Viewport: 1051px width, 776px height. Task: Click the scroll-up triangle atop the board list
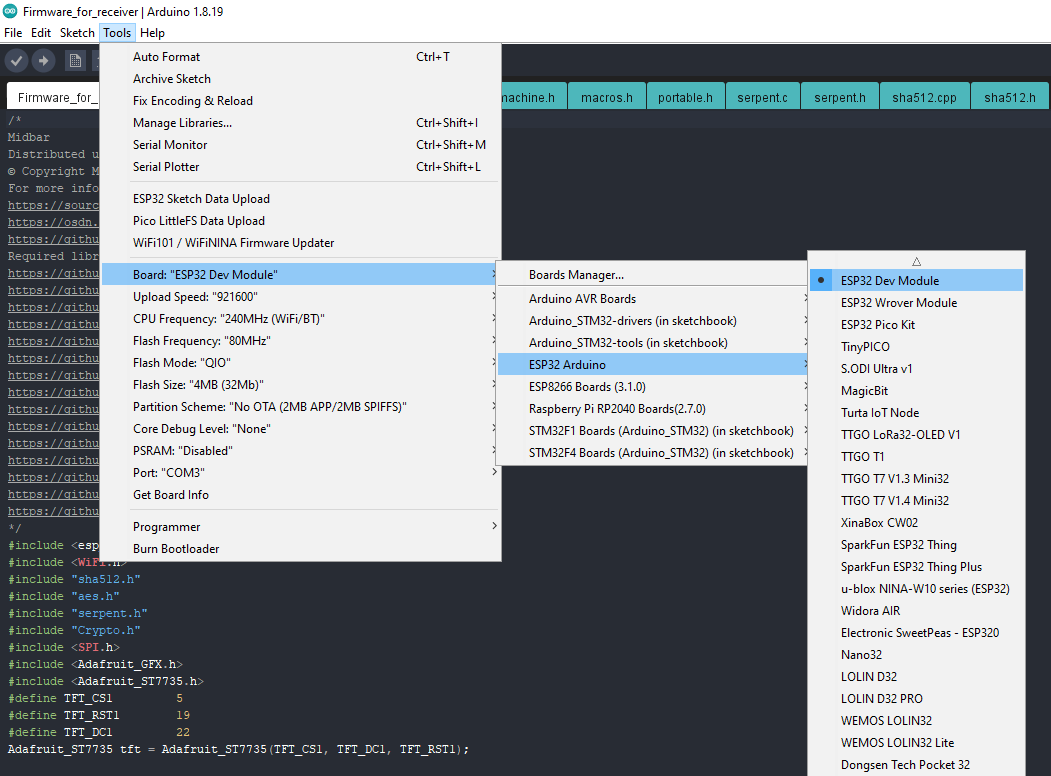916,261
